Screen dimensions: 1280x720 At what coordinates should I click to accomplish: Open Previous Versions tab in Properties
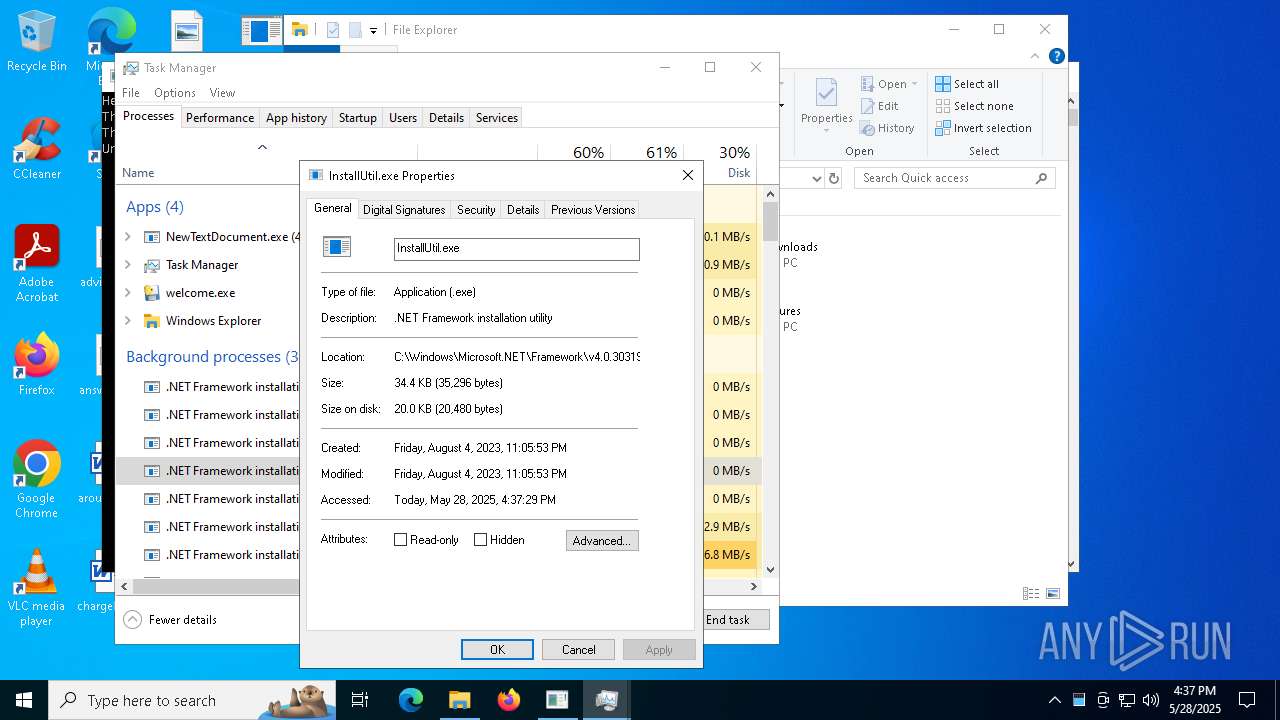(x=593, y=210)
